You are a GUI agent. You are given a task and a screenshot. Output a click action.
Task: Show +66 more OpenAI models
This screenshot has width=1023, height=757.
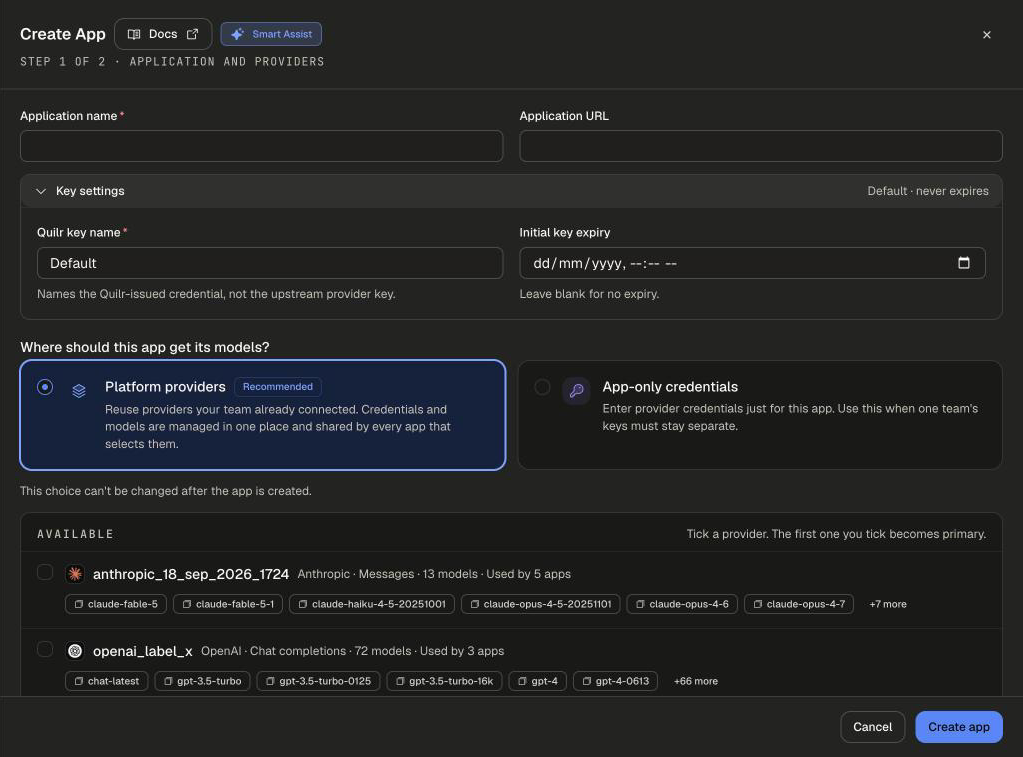[695, 681]
